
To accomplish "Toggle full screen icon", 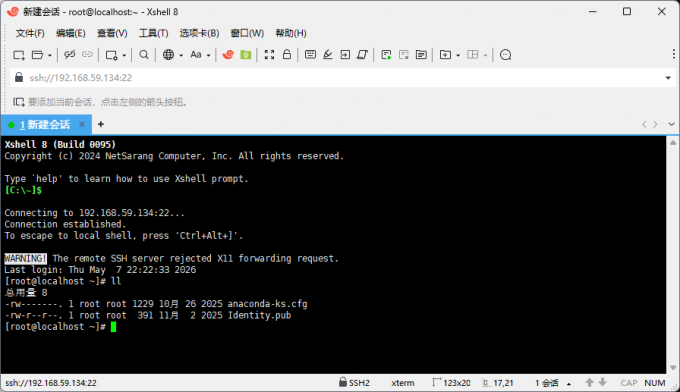I will click(x=269, y=55).
